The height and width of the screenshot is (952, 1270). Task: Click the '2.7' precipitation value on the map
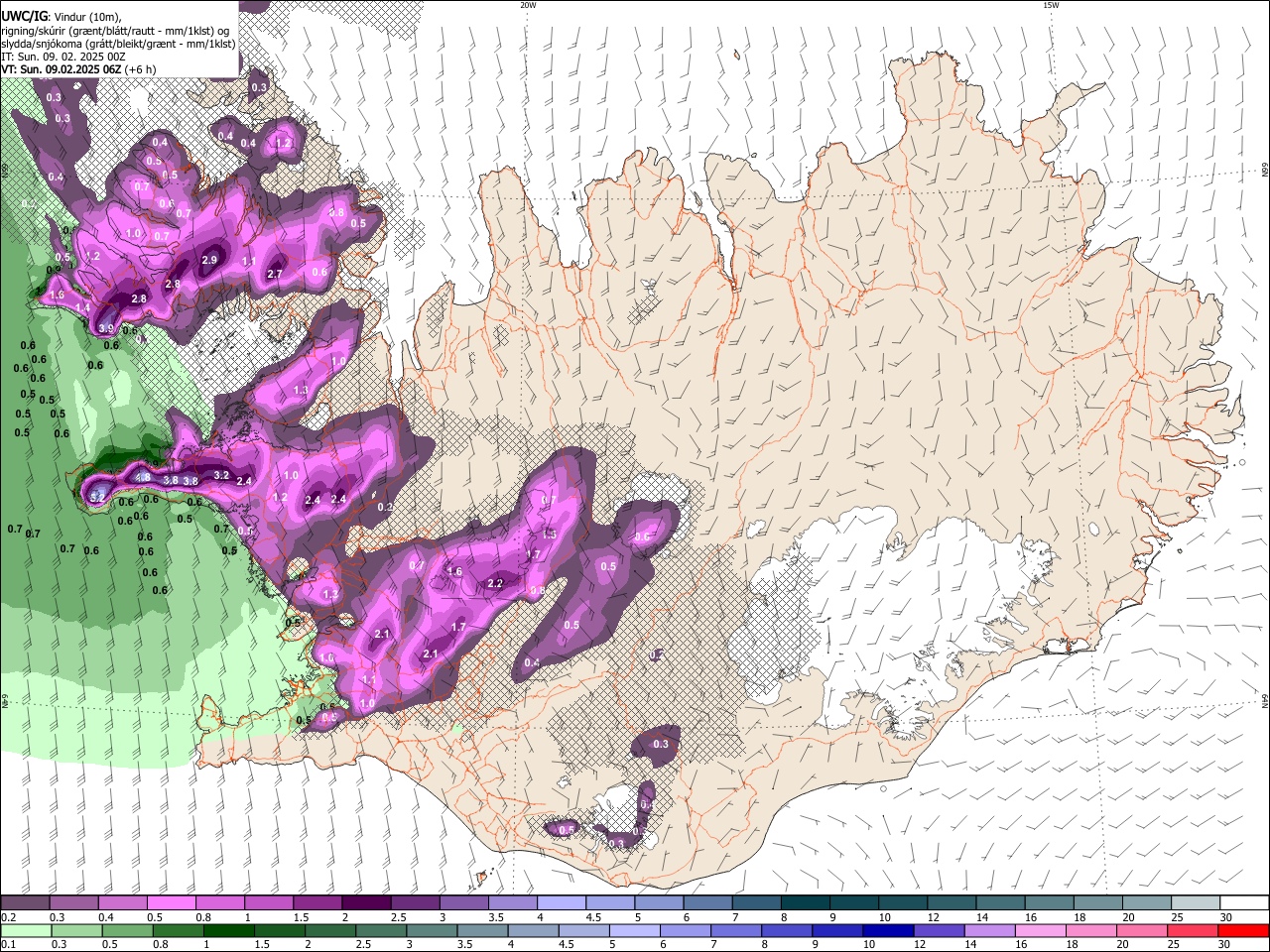275,275
